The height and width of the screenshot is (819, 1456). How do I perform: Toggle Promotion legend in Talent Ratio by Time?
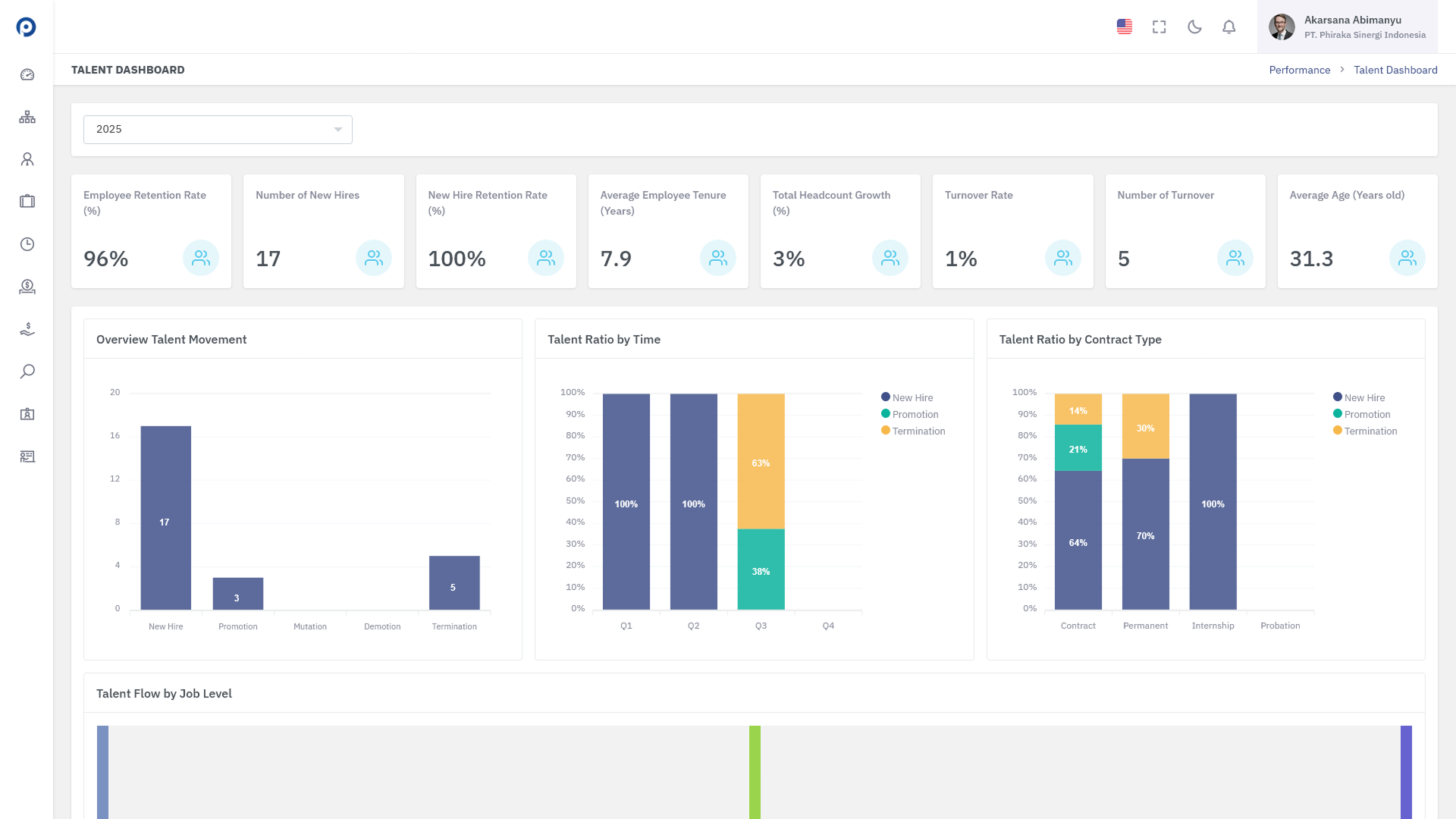click(910, 414)
